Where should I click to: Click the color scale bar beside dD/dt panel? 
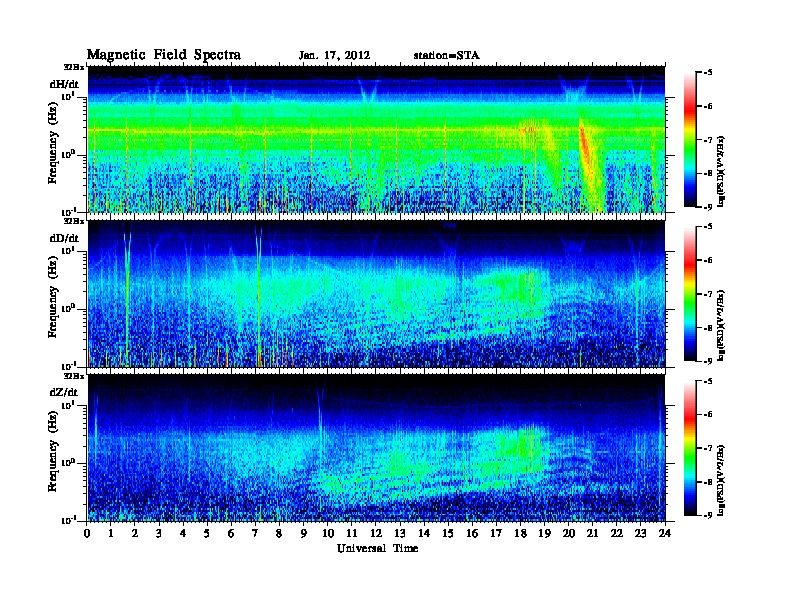click(690, 294)
